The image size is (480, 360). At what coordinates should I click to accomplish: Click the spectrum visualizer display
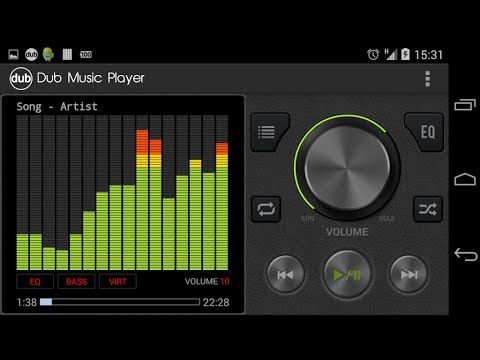[x=122, y=192]
